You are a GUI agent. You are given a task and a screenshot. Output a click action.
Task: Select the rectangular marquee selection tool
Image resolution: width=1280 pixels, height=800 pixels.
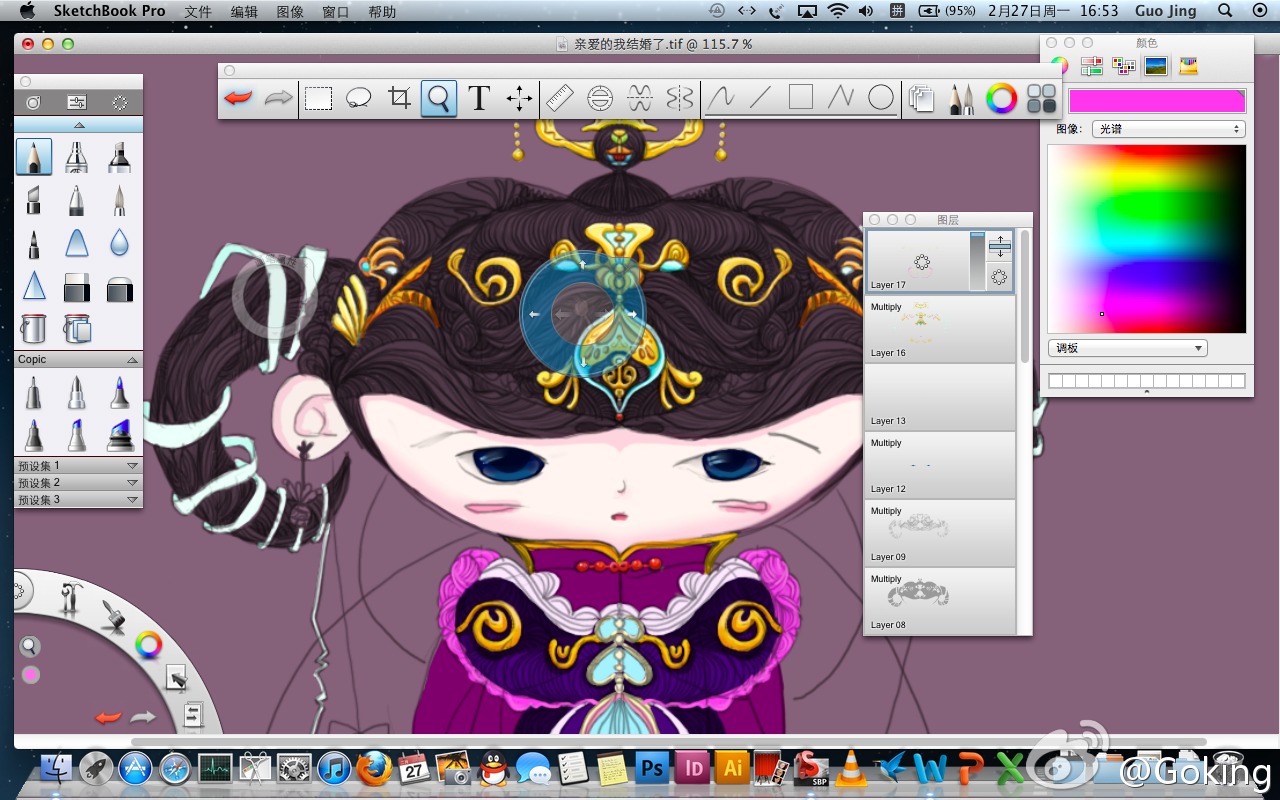(319, 98)
